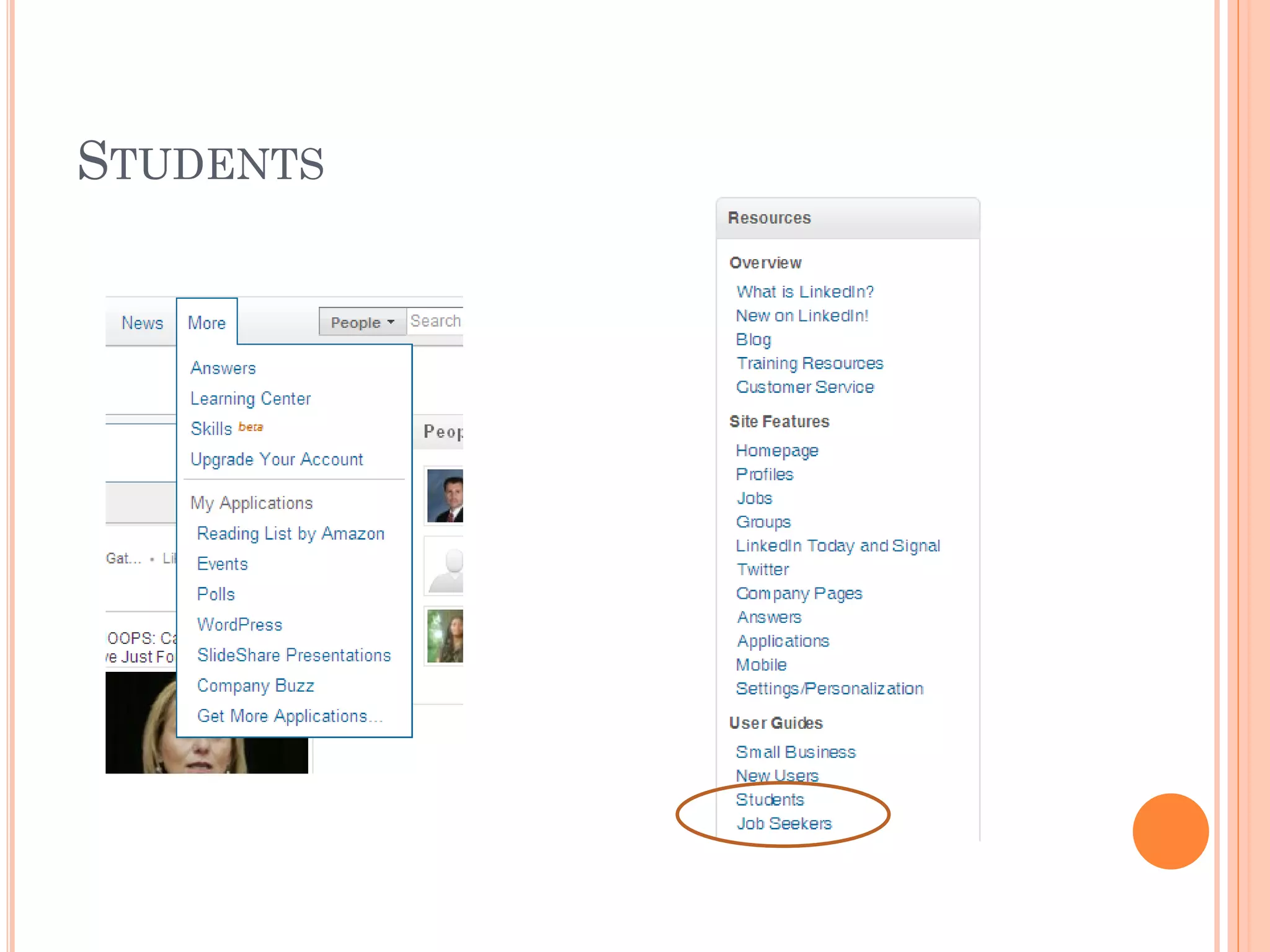Open the Students user guide
Image resolution: width=1270 pixels, height=952 pixels.
(x=770, y=800)
